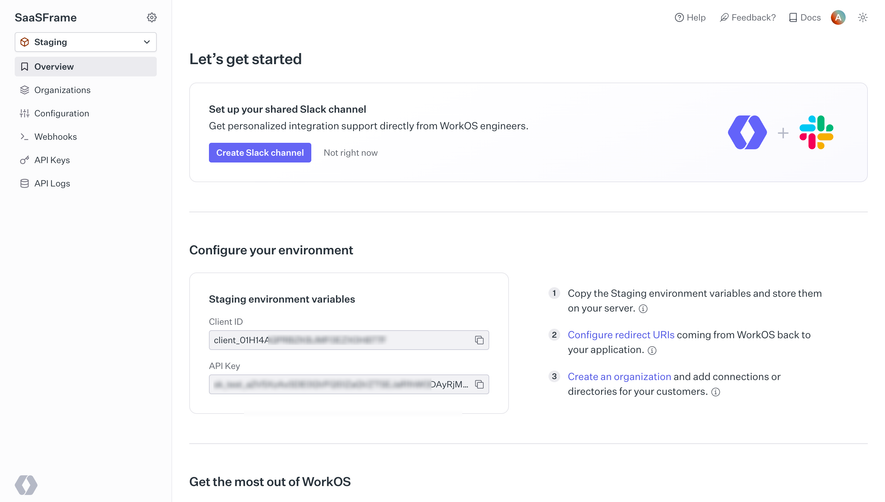This screenshot has height=502, width=885.
Task: Select Overview in the sidebar
Action: pyautogui.click(x=86, y=67)
